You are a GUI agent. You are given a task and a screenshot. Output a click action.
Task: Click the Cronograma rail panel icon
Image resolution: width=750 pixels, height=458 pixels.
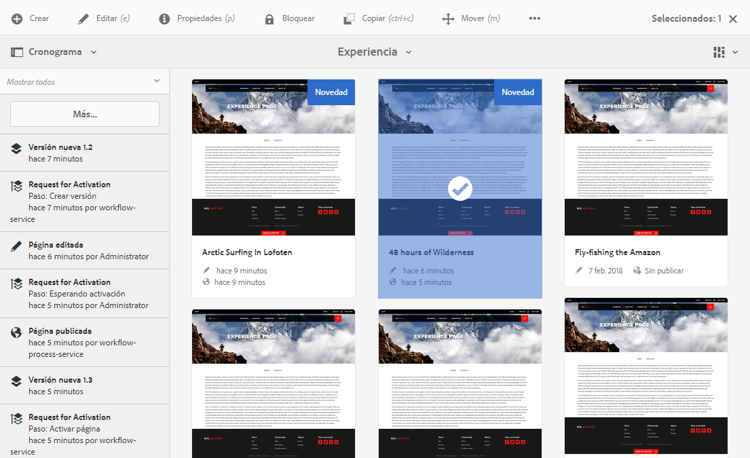[x=17, y=52]
